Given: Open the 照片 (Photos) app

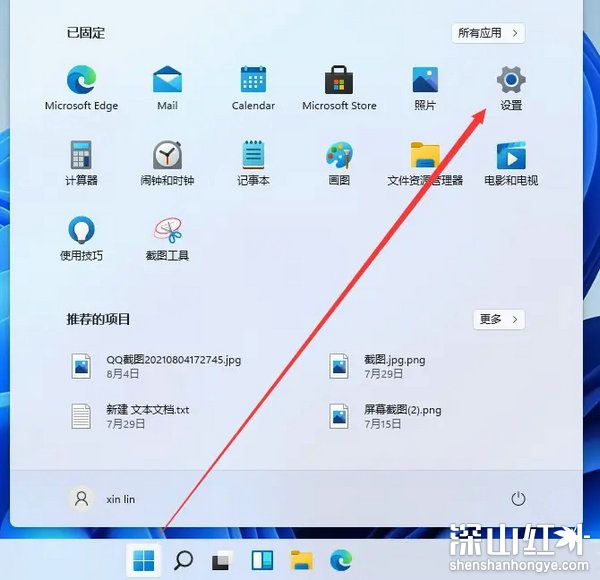Looking at the screenshot, I should [425, 88].
